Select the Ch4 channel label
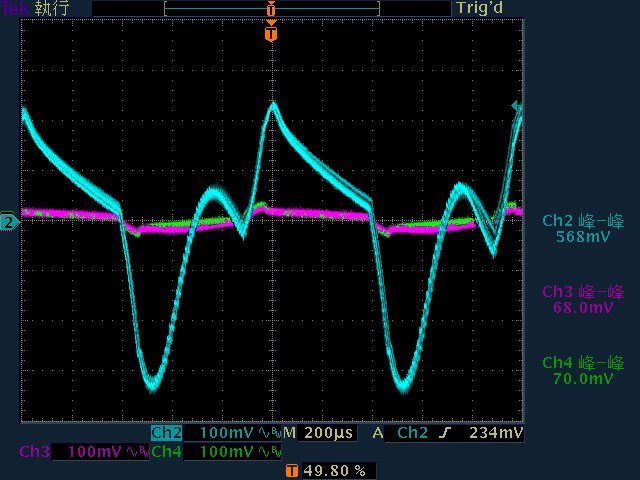The width and height of the screenshot is (640, 480). (166, 452)
